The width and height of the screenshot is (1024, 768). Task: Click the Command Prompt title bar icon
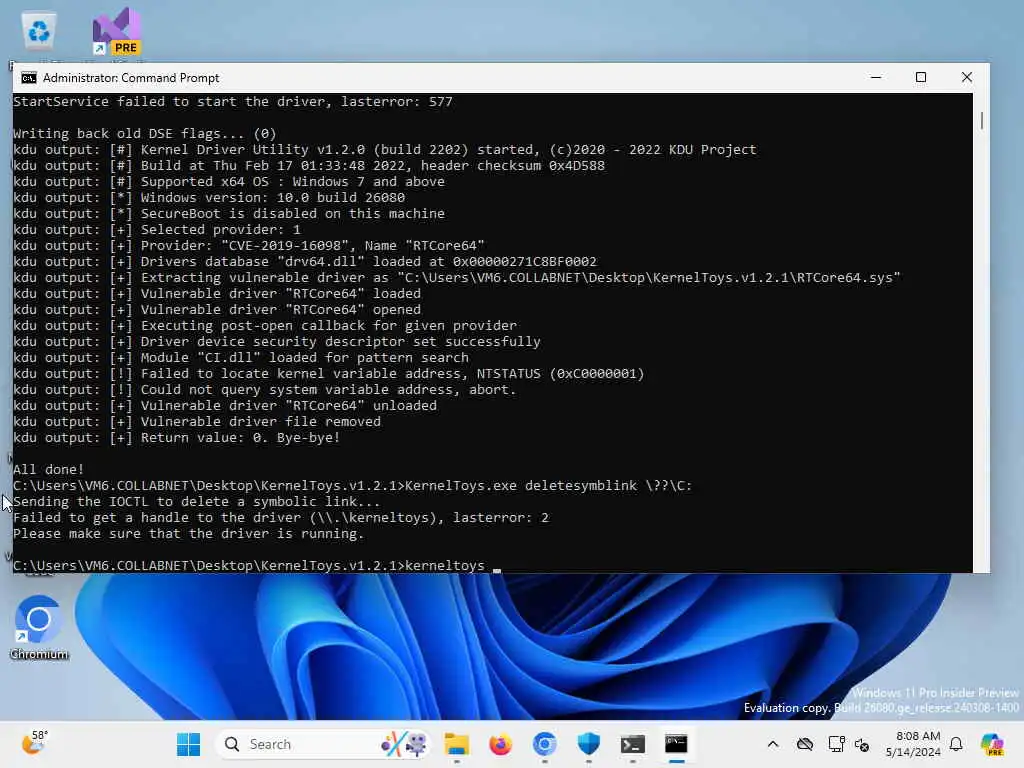click(29, 78)
